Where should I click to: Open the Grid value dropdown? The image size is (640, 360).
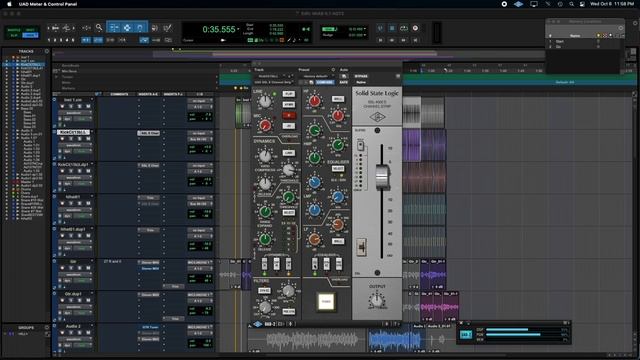click(x=364, y=29)
